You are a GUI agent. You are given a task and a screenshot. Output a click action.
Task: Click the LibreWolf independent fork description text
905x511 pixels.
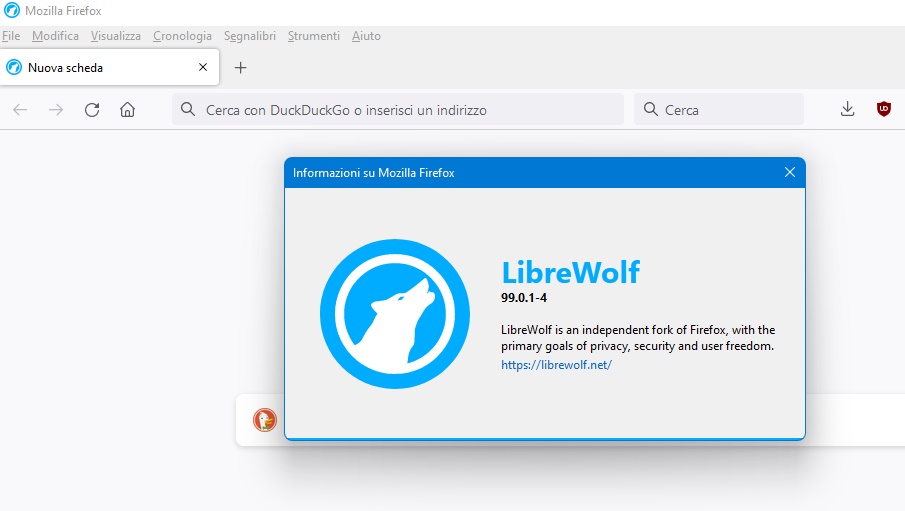638,338
